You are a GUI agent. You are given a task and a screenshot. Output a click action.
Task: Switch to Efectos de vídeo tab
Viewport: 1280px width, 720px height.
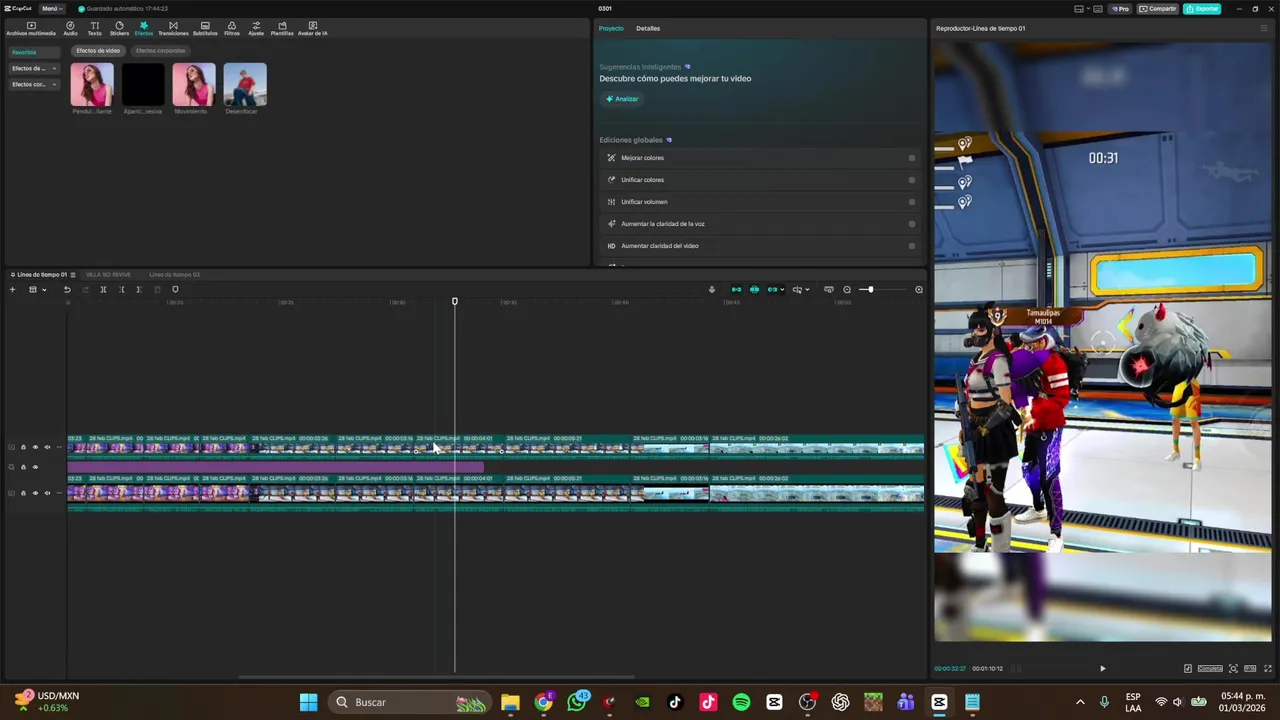click(98, 50)
